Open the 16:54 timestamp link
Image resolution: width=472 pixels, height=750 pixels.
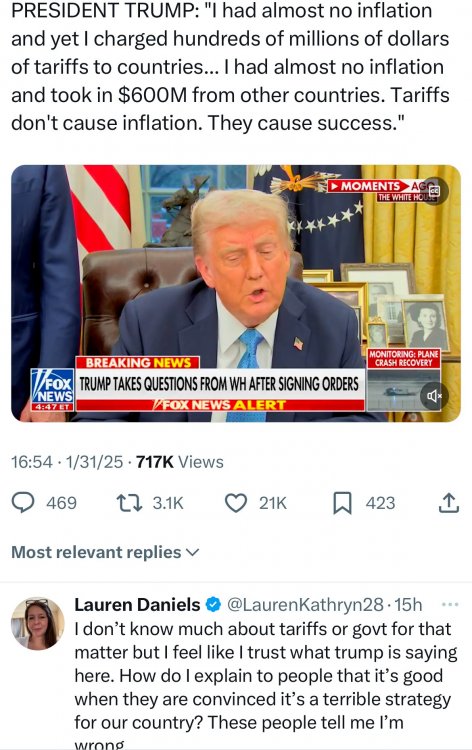[x=32, y=462]
